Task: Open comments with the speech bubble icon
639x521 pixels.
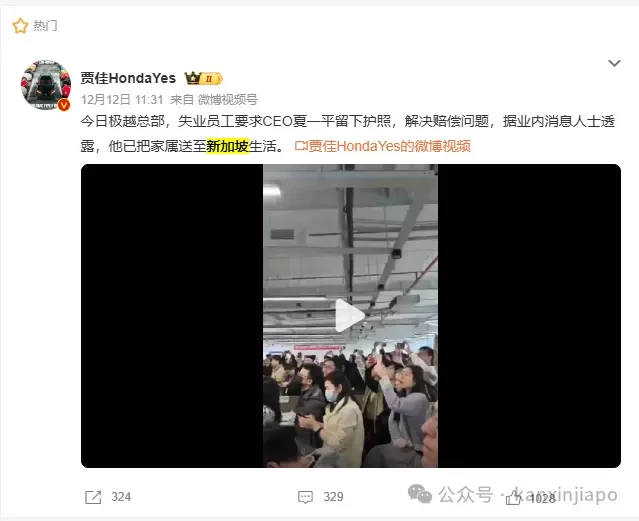Action: [305, 497]
